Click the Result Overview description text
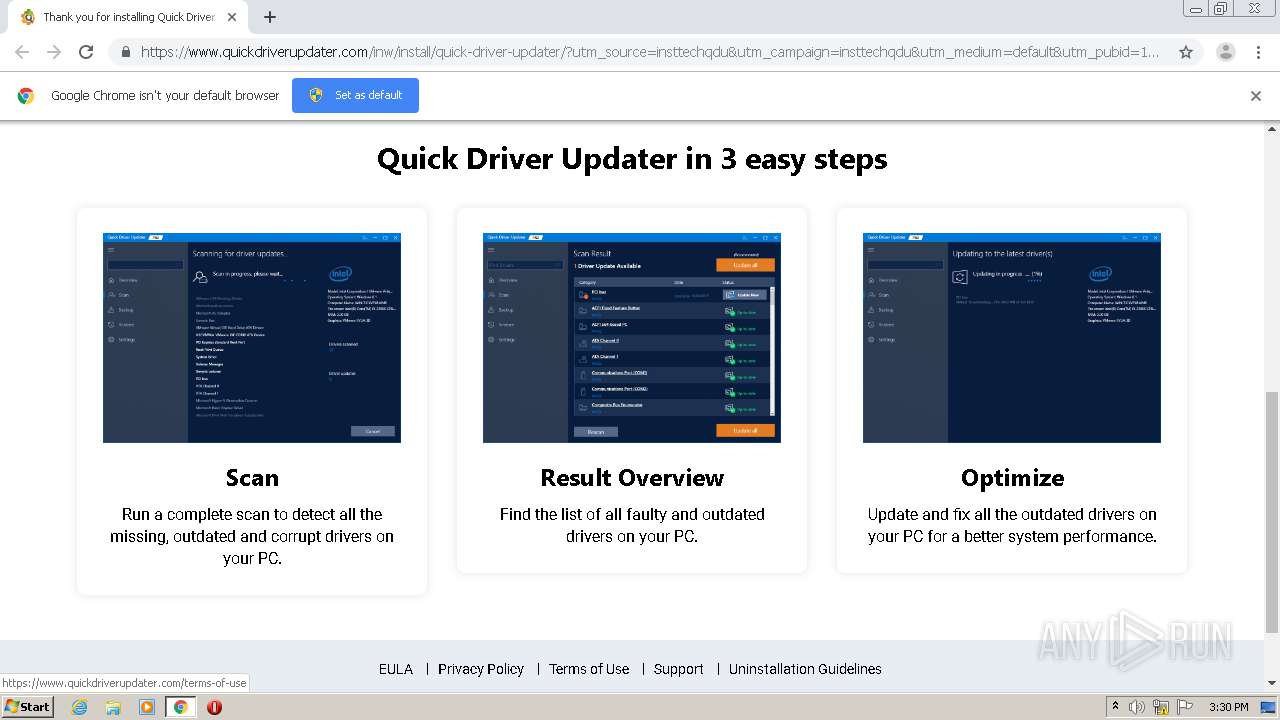This screenshot has height=720, width=1280. (x=632, y=525)
